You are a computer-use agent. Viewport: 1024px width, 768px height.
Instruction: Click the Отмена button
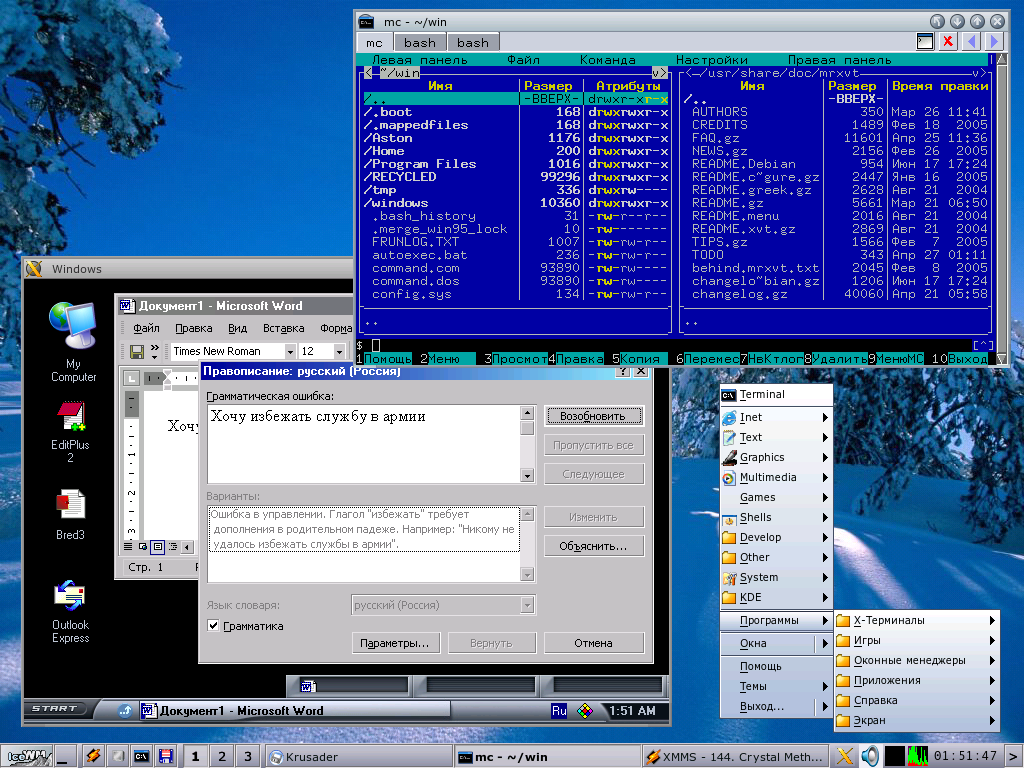pyautogui.click(x=594, y=643)
